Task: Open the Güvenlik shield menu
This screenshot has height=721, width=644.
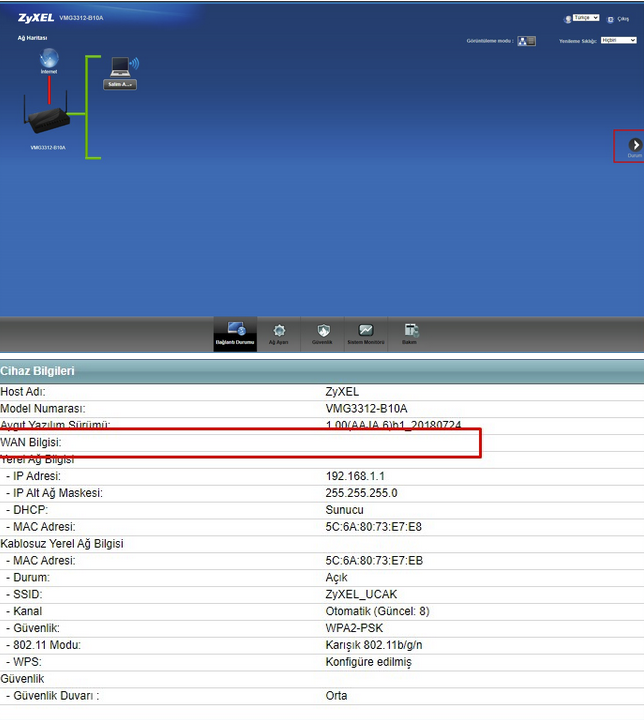Action: (x=322, y=334)
